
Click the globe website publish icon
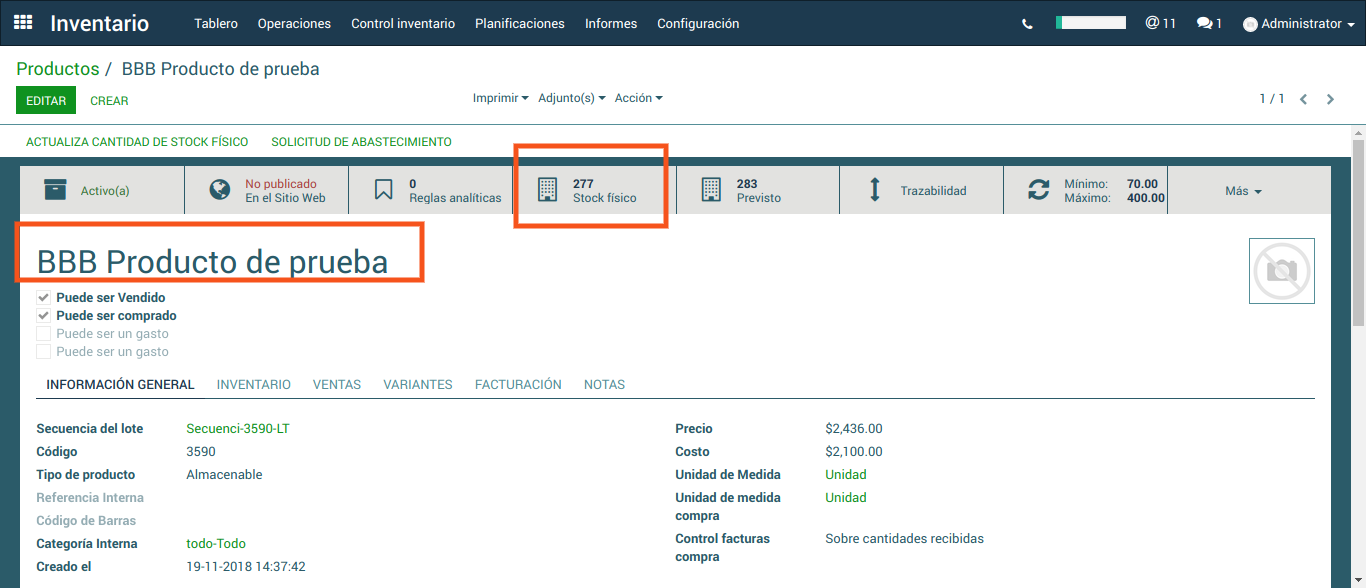(x=220, y=190)
